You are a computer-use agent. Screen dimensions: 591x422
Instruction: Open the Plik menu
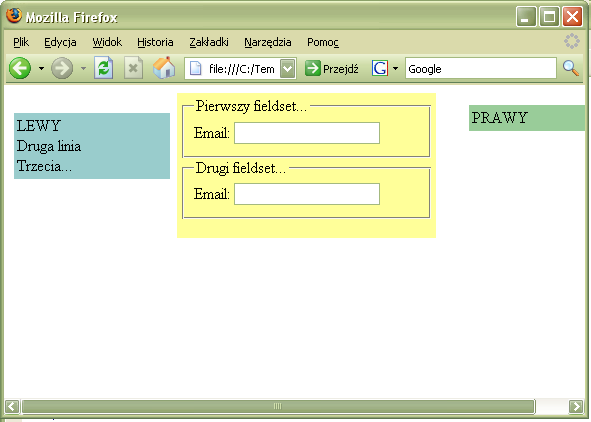21,42
